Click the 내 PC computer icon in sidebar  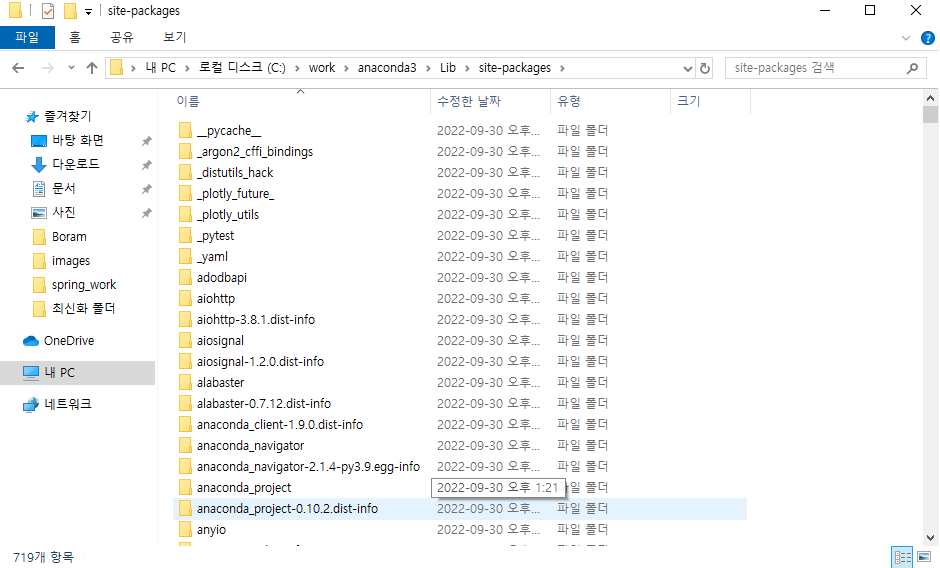31,372
